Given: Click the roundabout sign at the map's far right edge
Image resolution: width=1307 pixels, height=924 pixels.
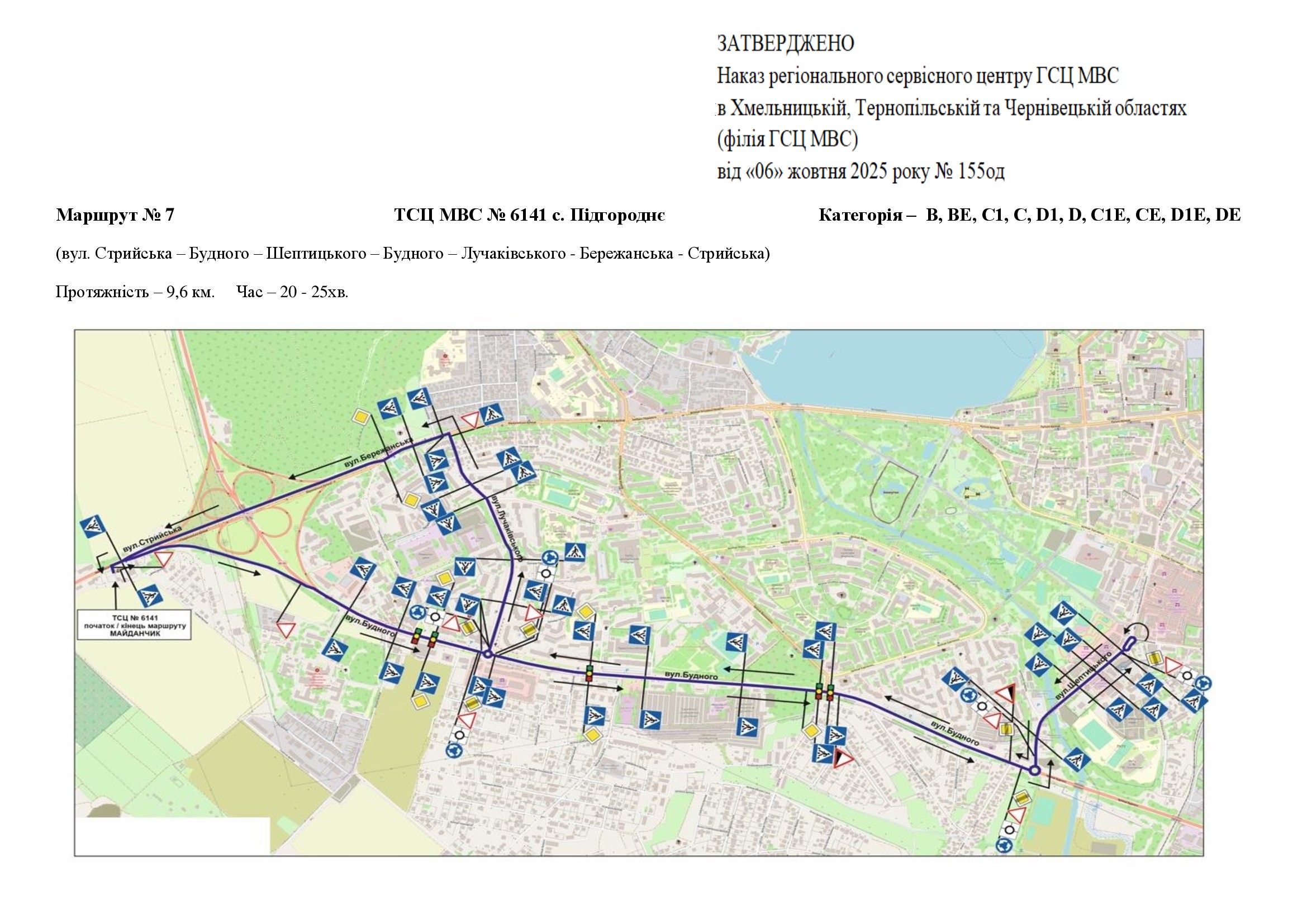Looking at the screenshot, I should (x=1204, y=683).
